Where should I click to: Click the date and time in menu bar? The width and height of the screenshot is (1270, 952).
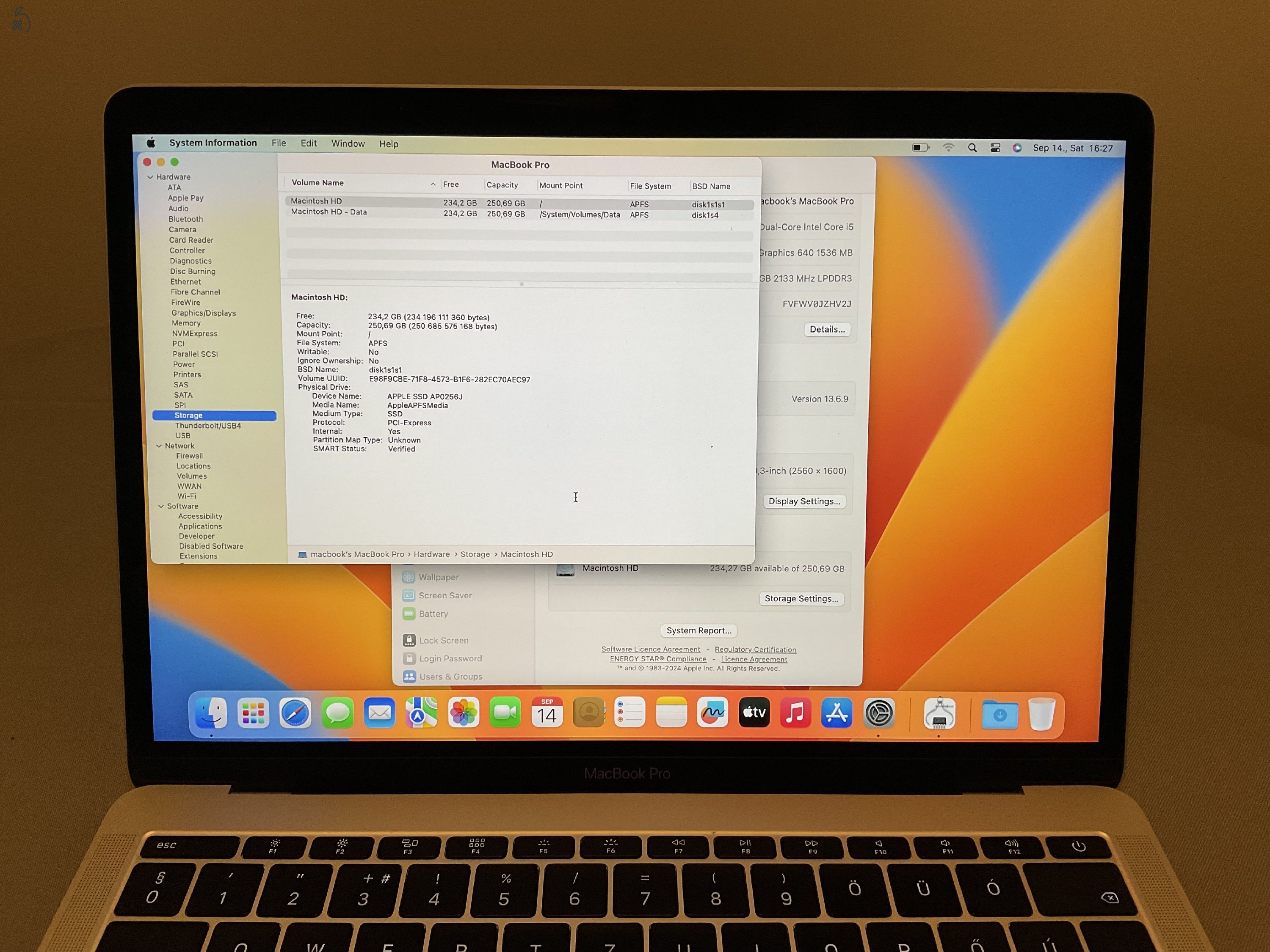click(1072, 148)
